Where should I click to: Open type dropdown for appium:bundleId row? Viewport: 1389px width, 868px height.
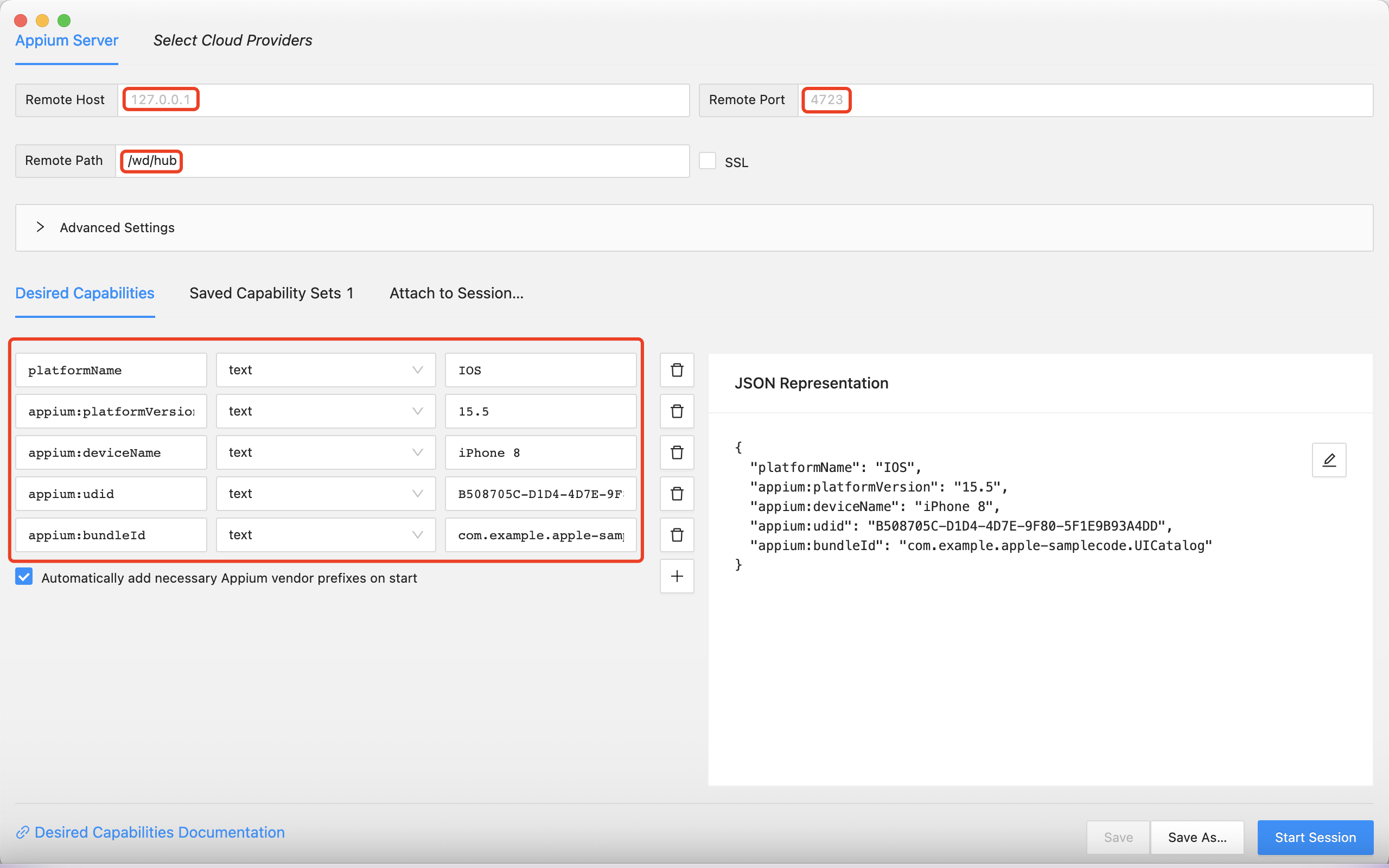[x=326, y=535]
